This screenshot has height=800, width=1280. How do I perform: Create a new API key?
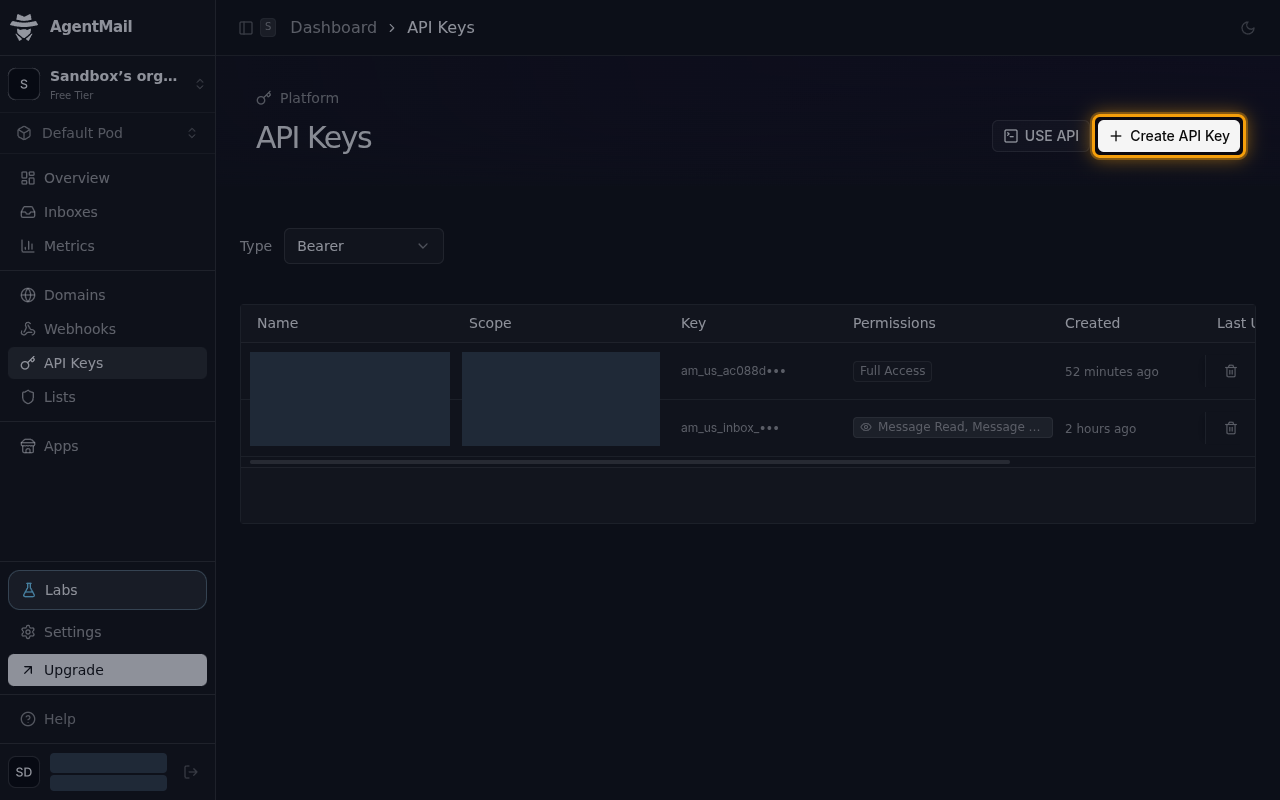tap(1169, 136)
